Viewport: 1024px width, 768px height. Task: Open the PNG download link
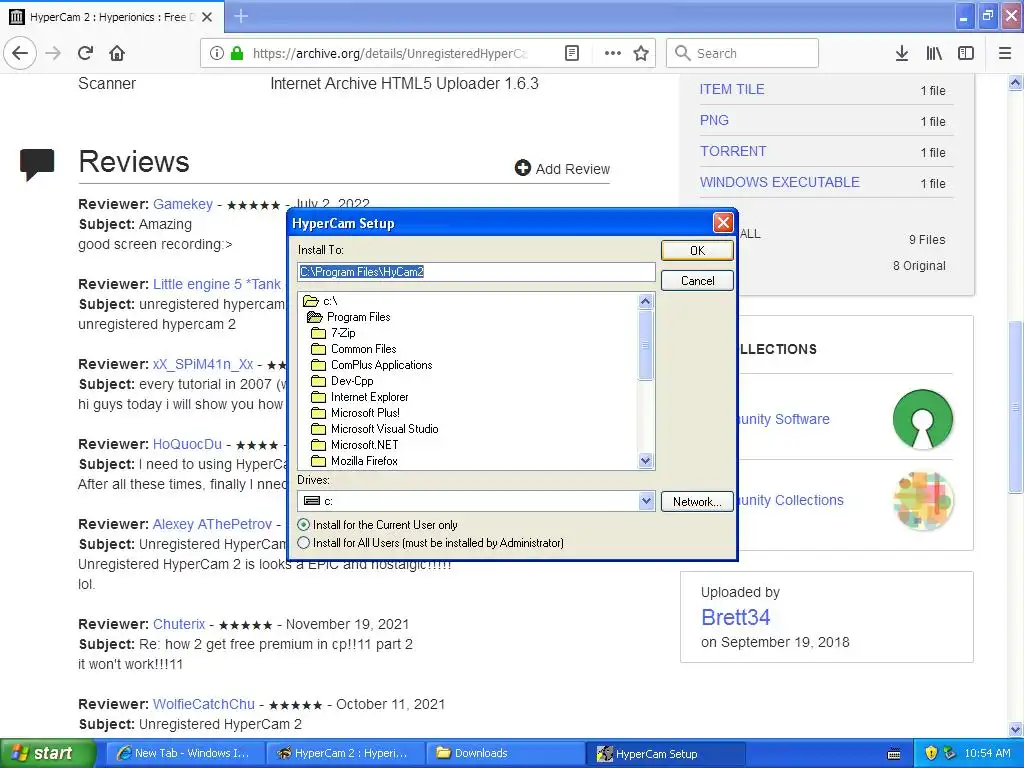coord(714,120)
